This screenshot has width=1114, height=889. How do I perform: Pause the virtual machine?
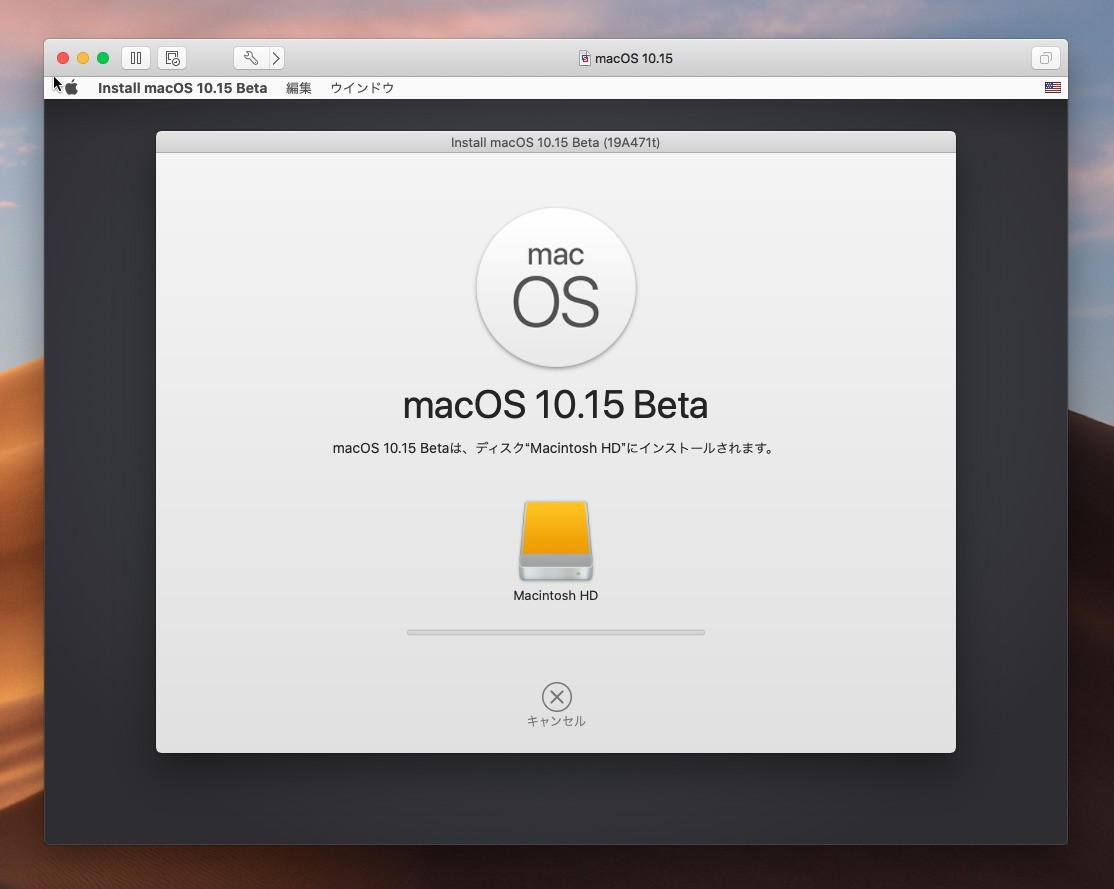136,58
